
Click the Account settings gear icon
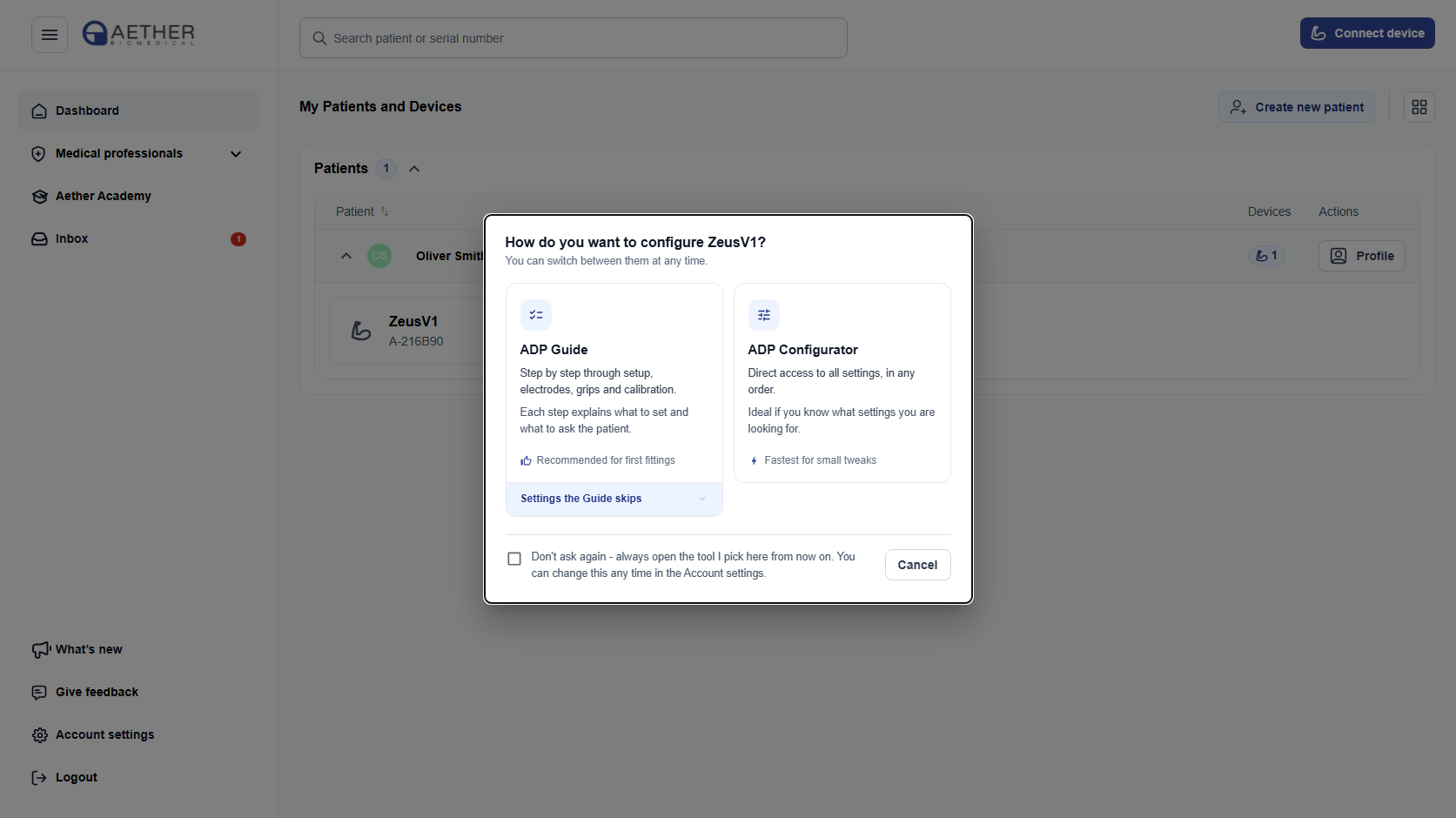pos(39,735)
